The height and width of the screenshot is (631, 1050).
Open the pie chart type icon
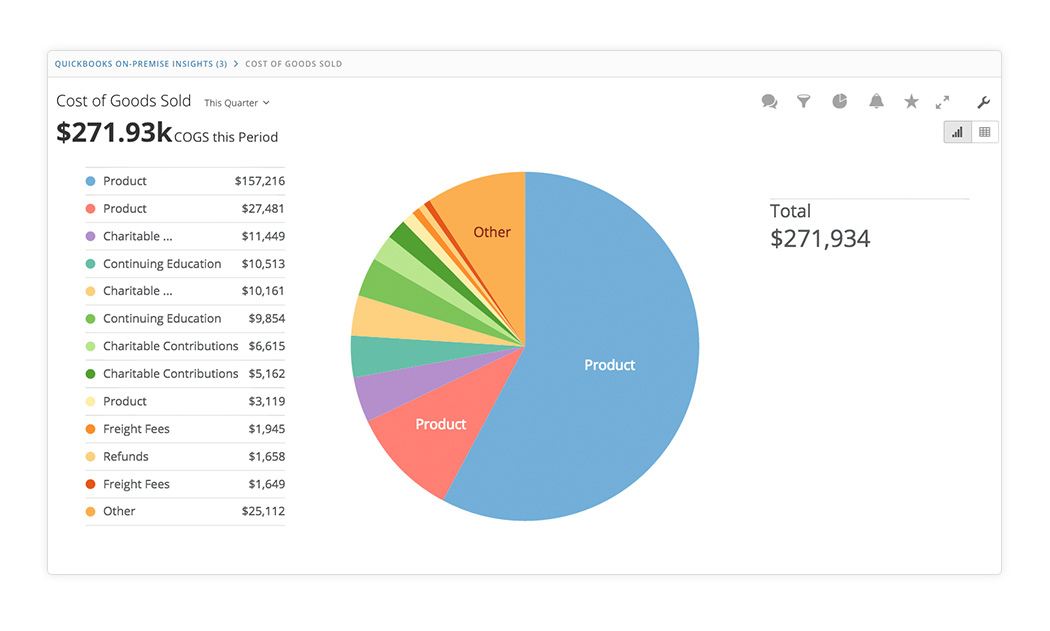tap(840, 102)
